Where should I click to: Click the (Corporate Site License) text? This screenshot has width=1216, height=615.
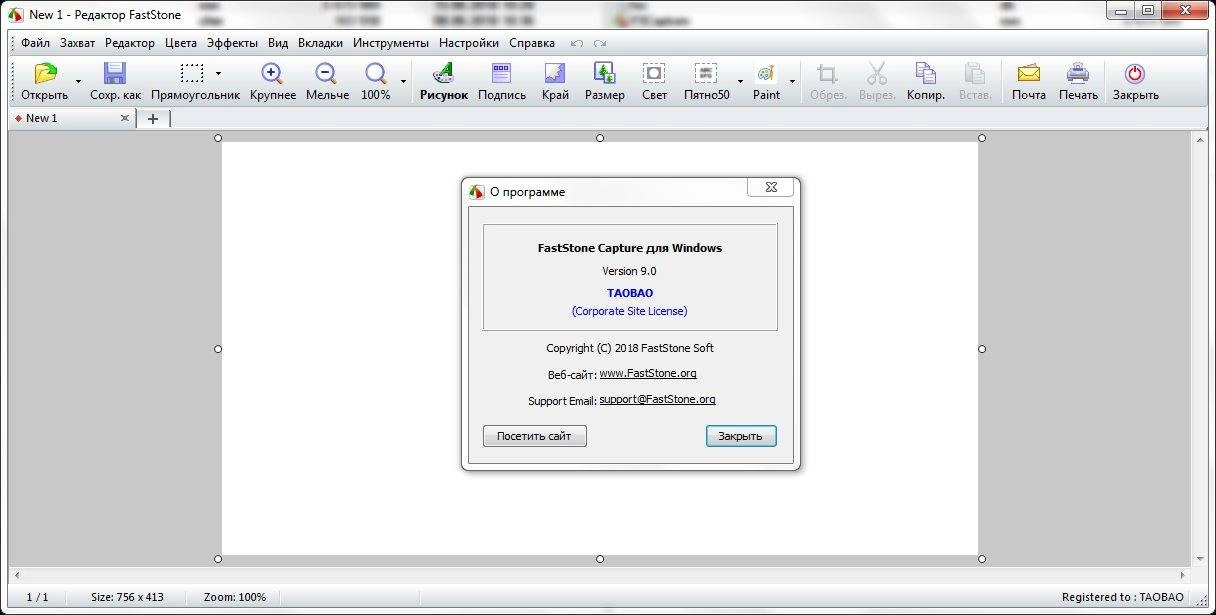630,311
